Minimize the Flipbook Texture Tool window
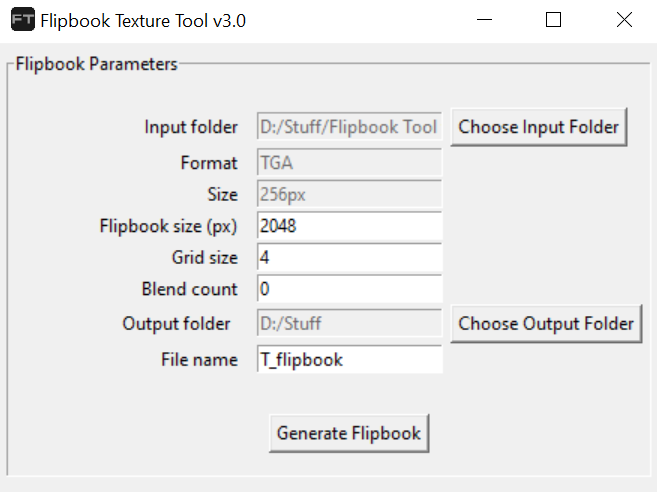657x492 pixels. [x=484, y=20]
